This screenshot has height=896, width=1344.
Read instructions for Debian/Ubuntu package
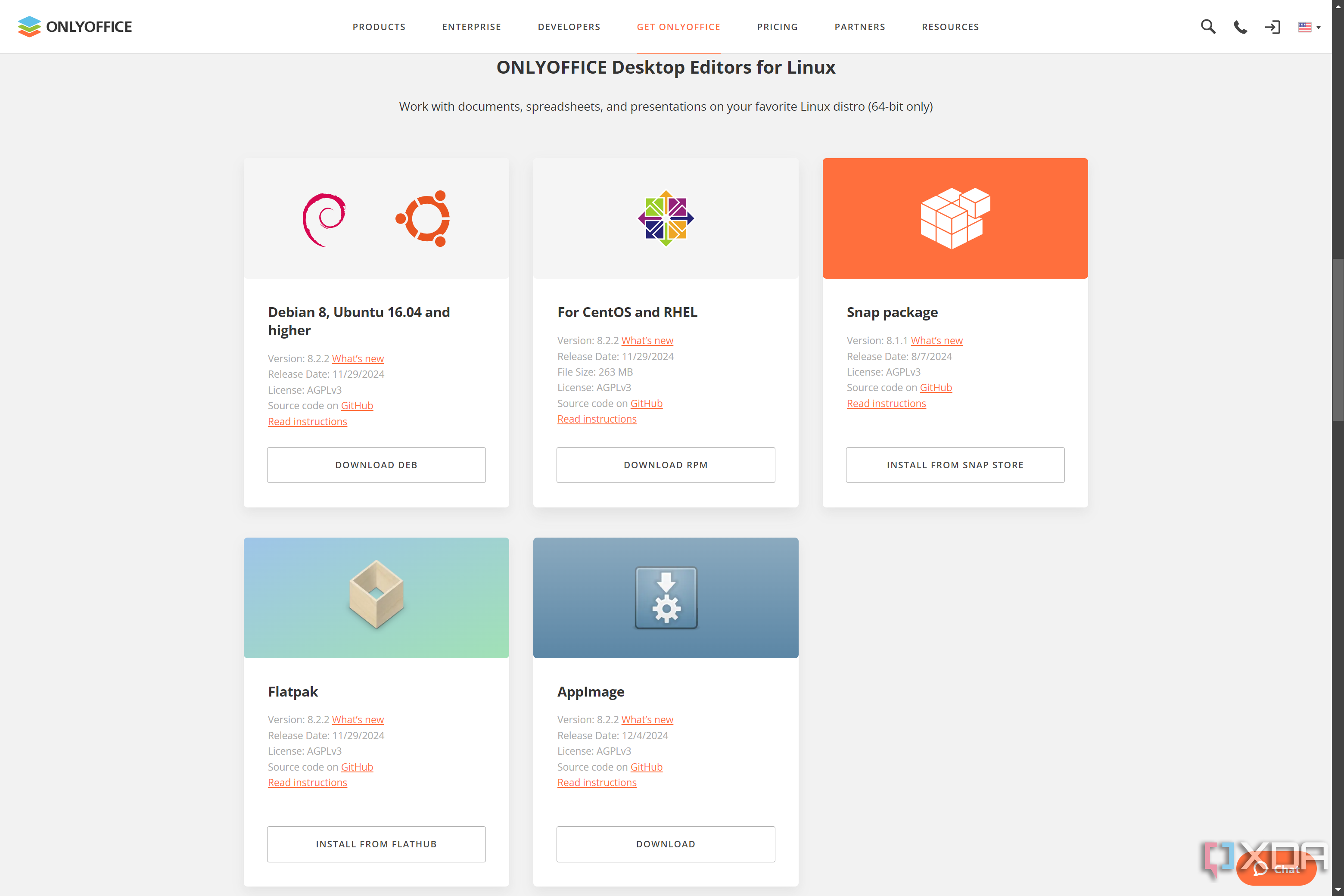click(308, 421)
